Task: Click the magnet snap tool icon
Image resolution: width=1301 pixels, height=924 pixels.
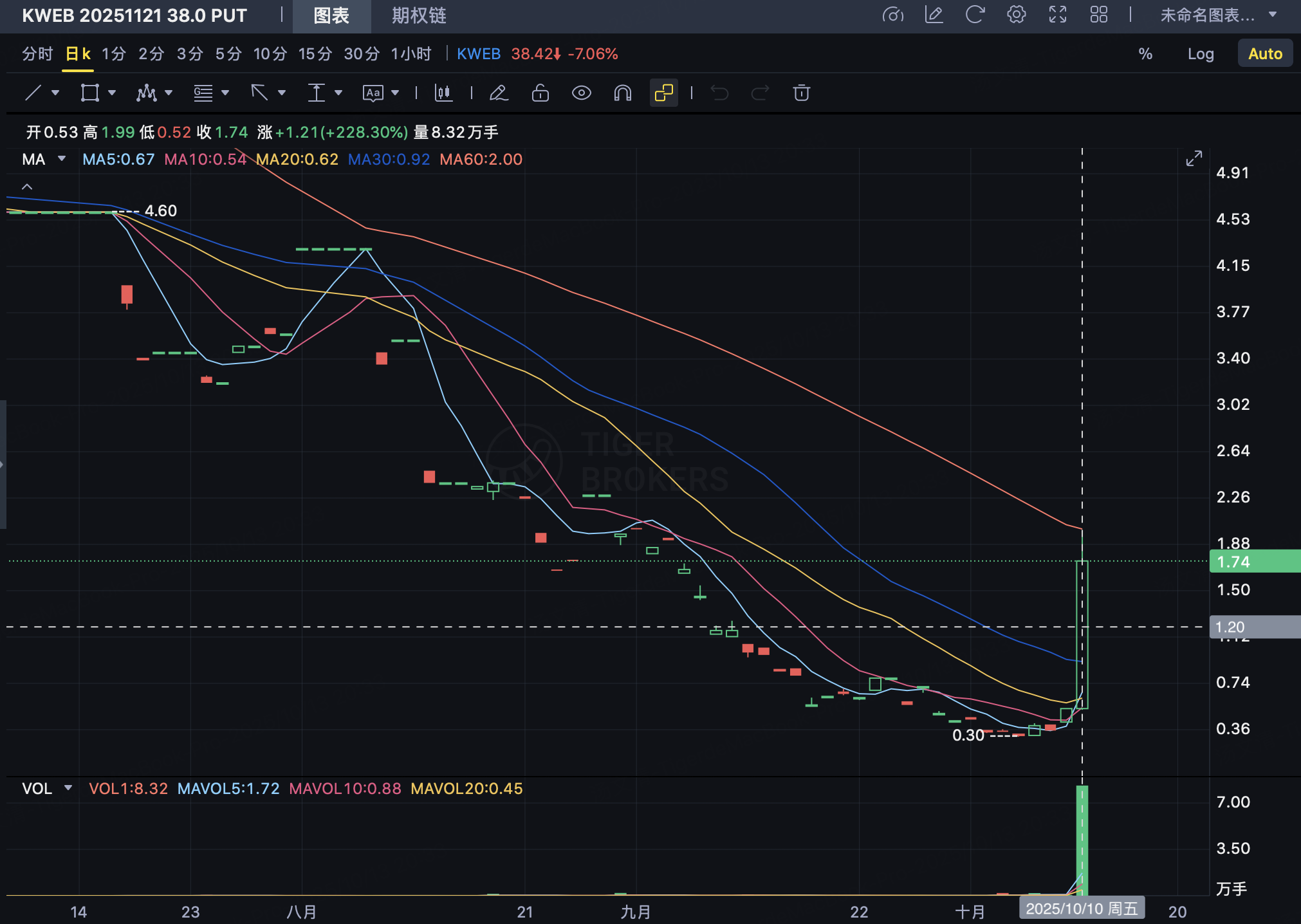Action: click(x=622, y=93)
